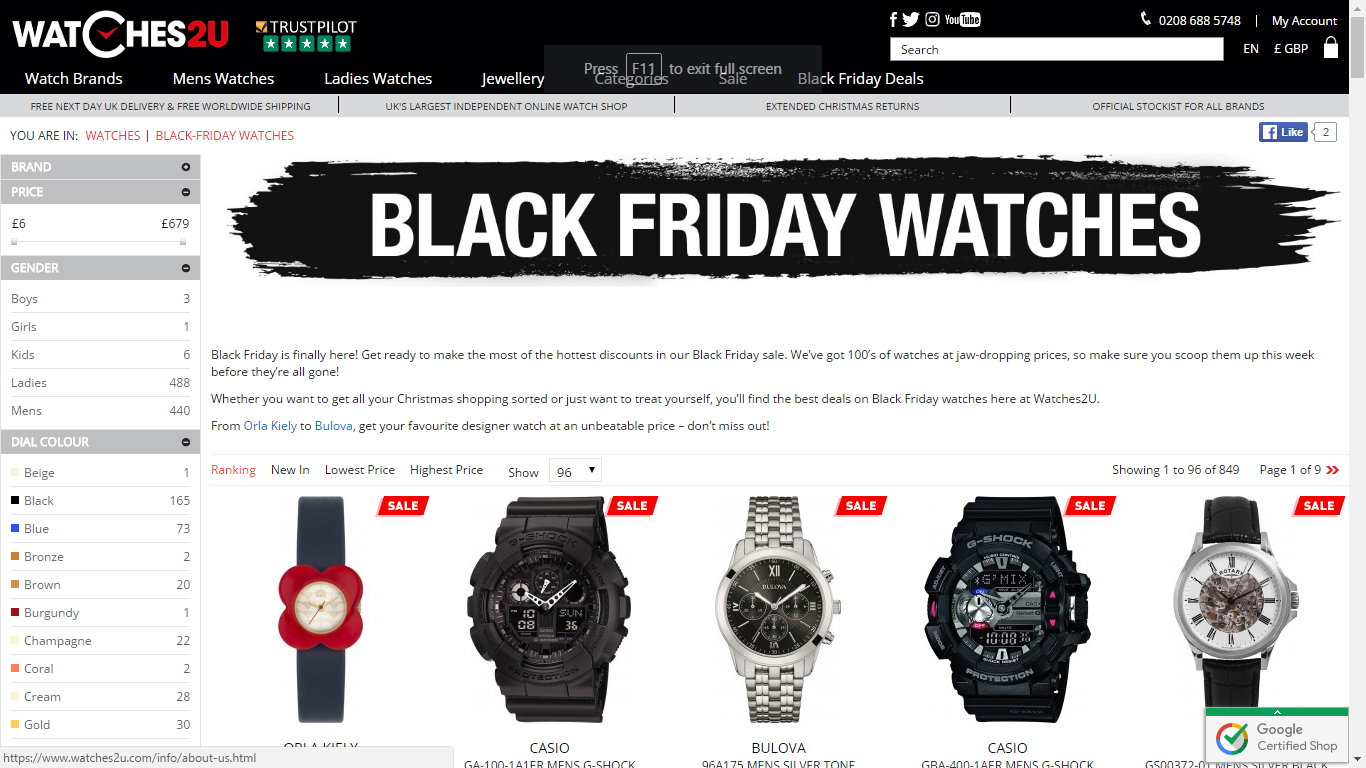Filter gender by Ladies
The width and height of the screenshot is (1366, 768).
(x=100, y=382)
